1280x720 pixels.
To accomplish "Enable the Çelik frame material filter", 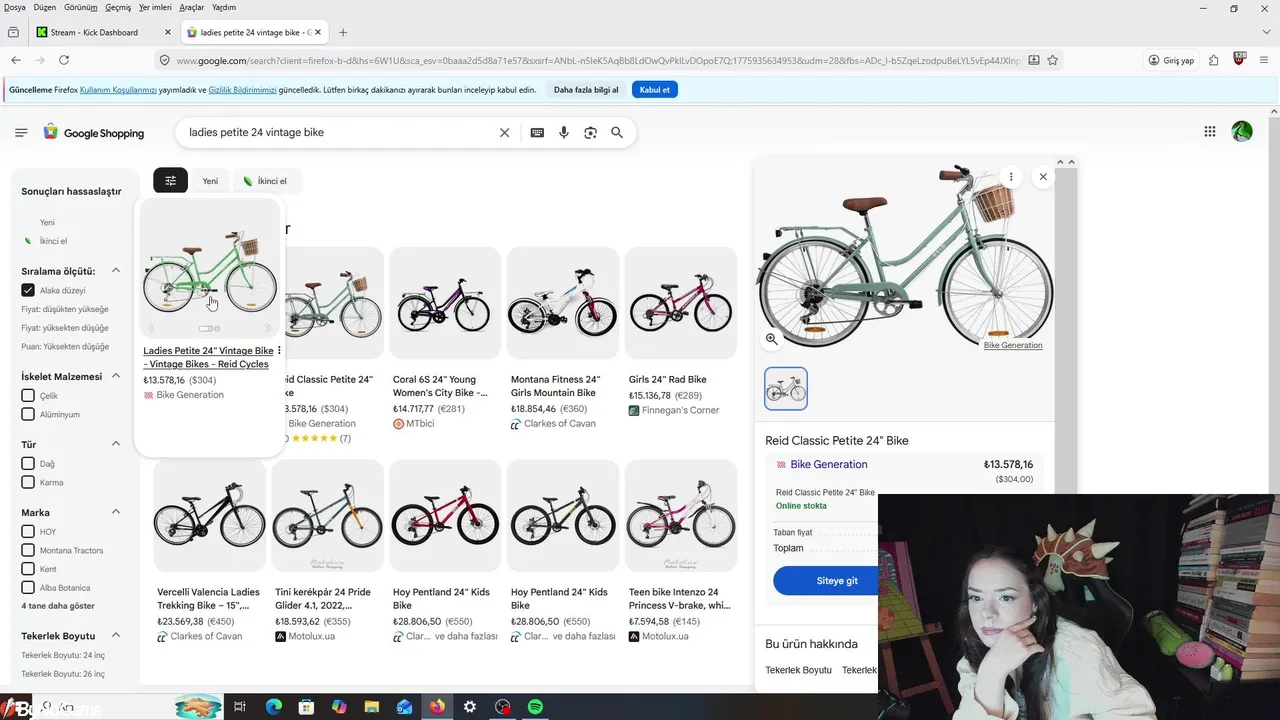I will (x=28, y=396).
